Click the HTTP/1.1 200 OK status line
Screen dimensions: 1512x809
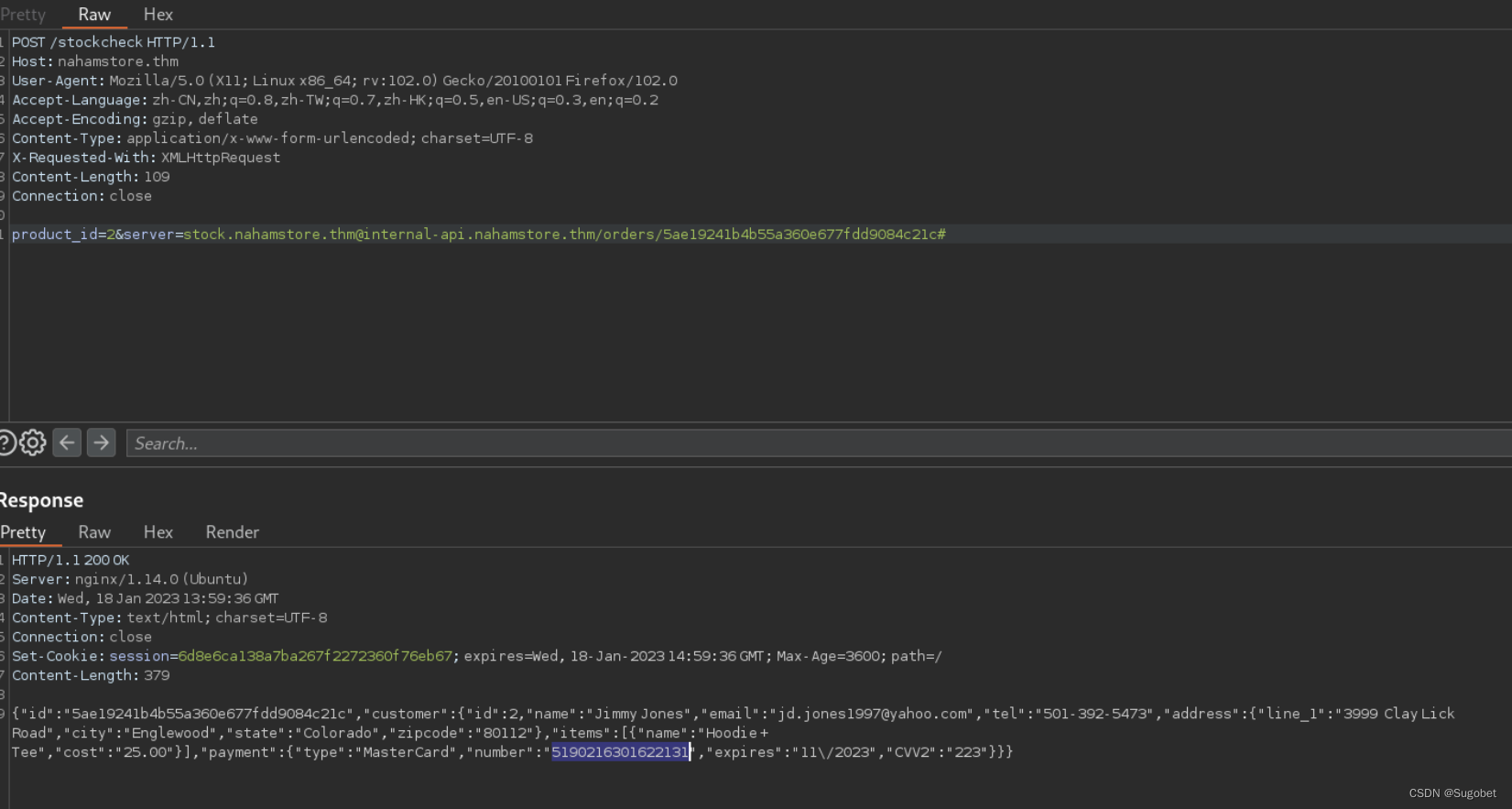[x=71, y=560]
